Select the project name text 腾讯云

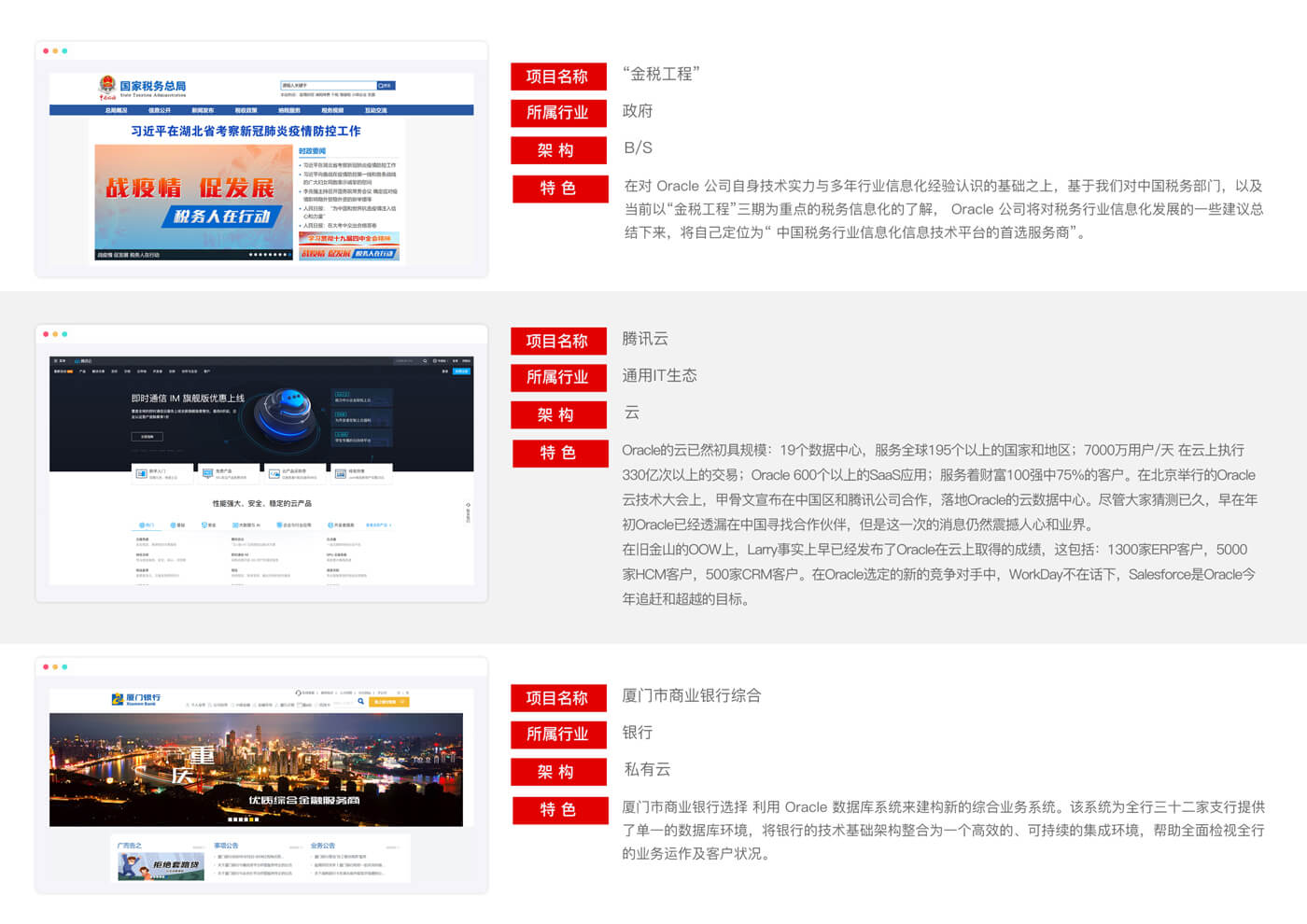(645, 339)
